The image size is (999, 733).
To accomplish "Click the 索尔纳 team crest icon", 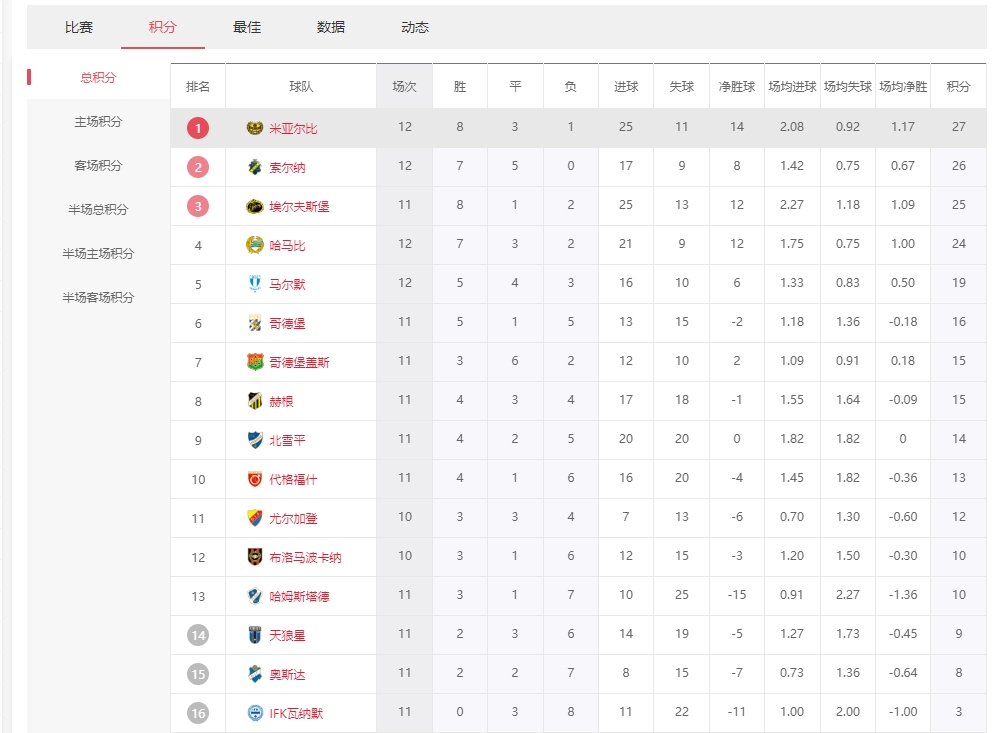I will click(255, 167).
